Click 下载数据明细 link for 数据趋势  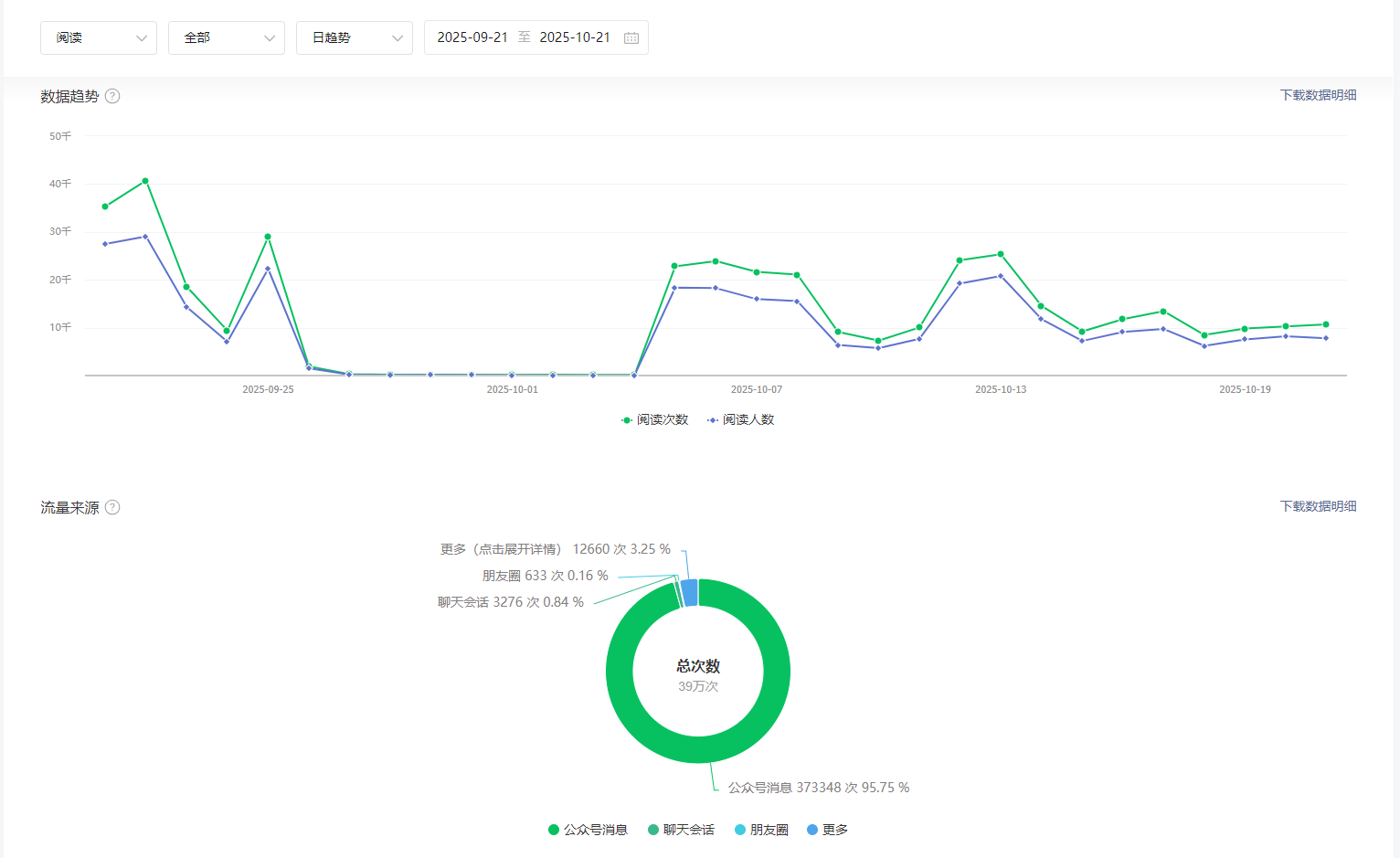click(x=1318, y=95)
